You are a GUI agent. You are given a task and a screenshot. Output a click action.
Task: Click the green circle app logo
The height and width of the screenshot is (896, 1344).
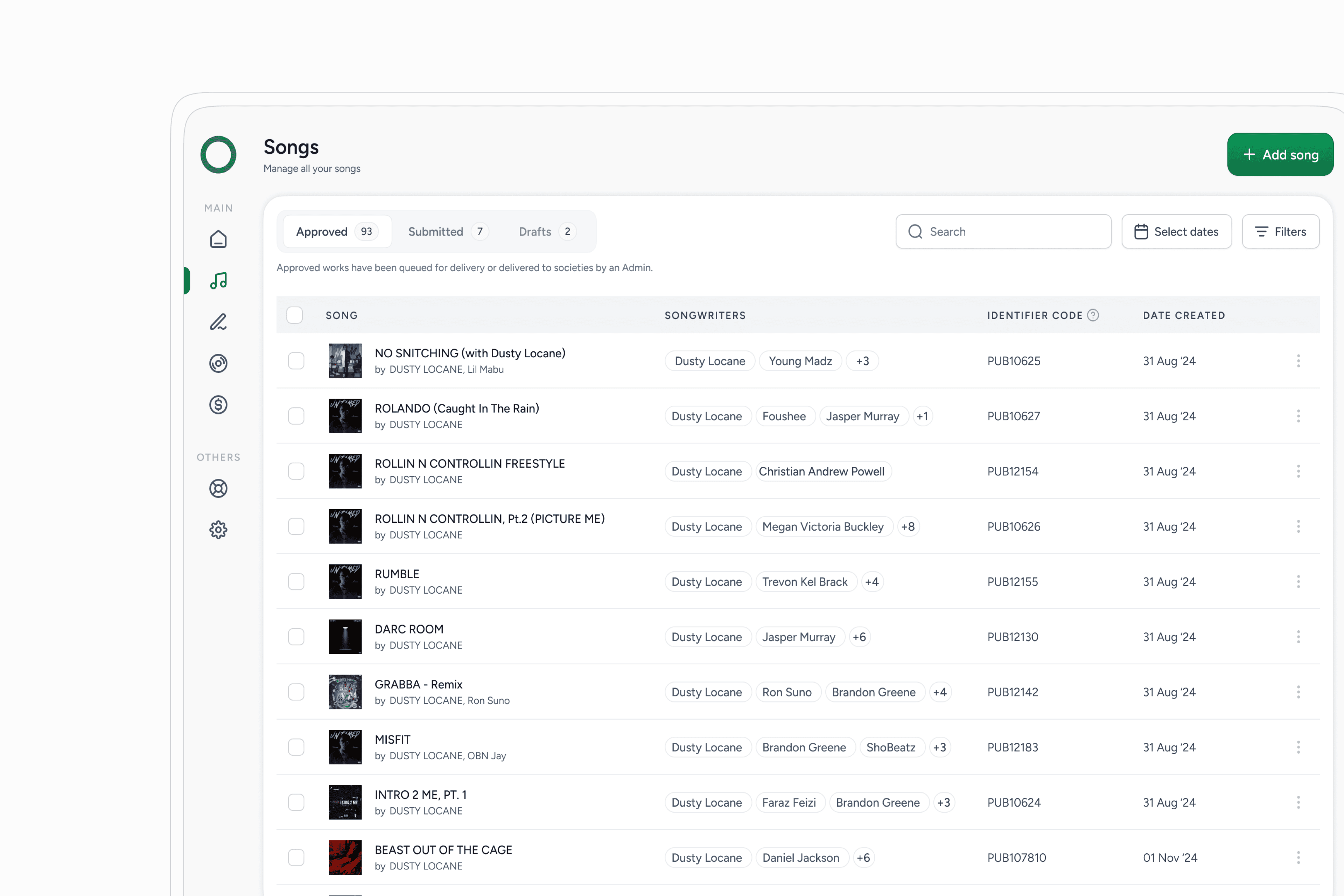click(x=218, y=154)
